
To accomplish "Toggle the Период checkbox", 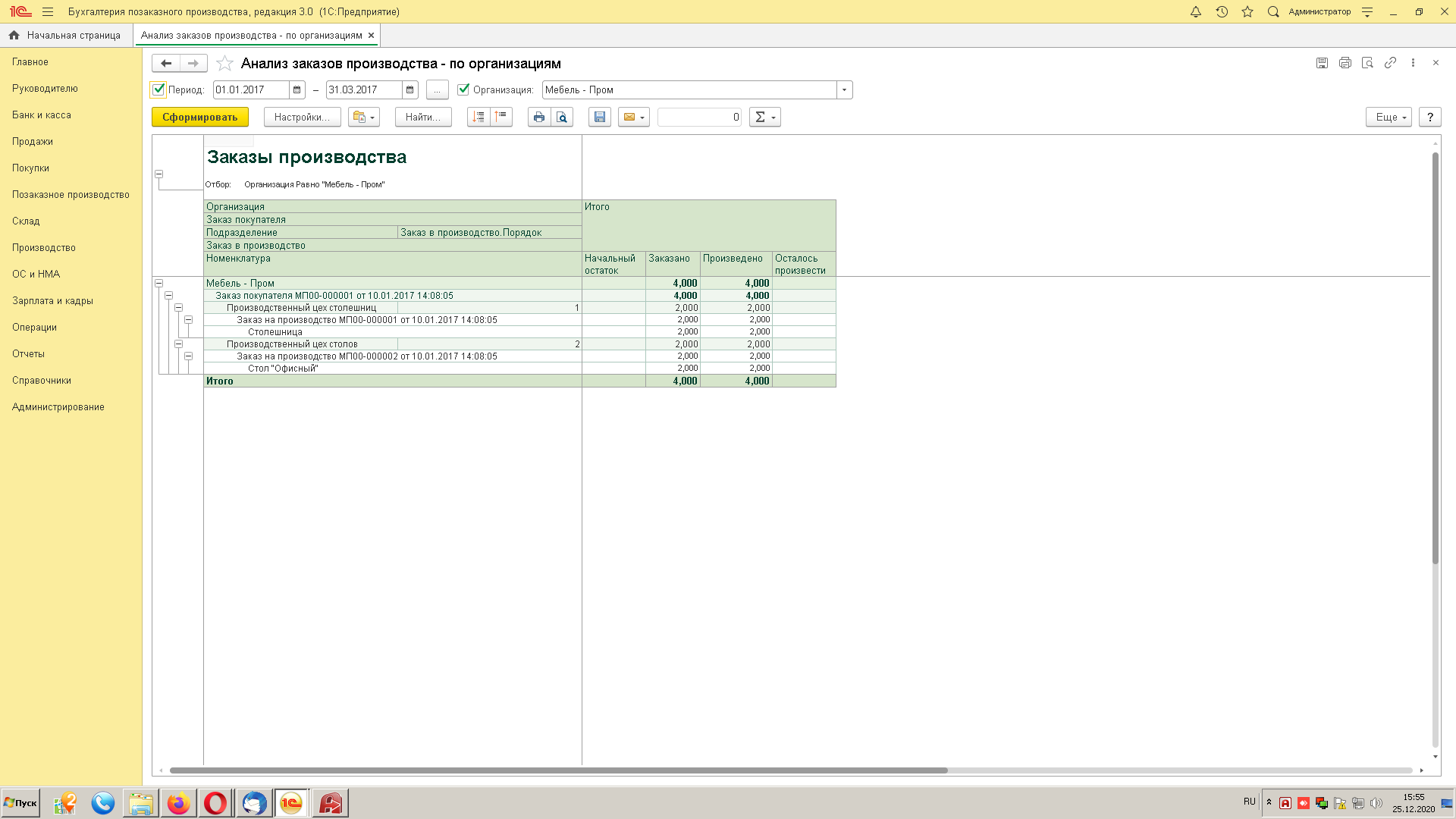I will click(158, 89).
